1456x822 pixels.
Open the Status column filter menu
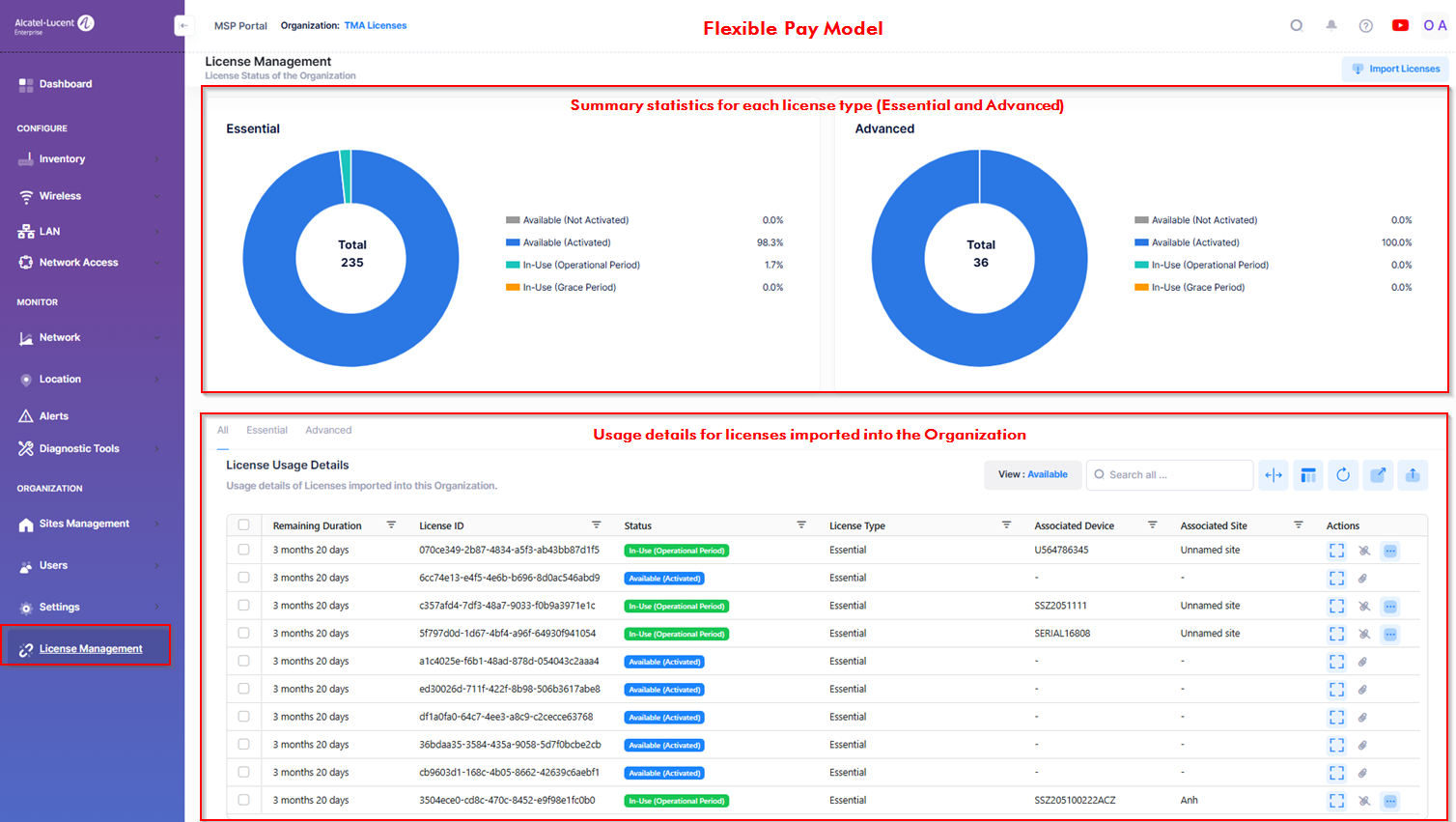point(801,525)
